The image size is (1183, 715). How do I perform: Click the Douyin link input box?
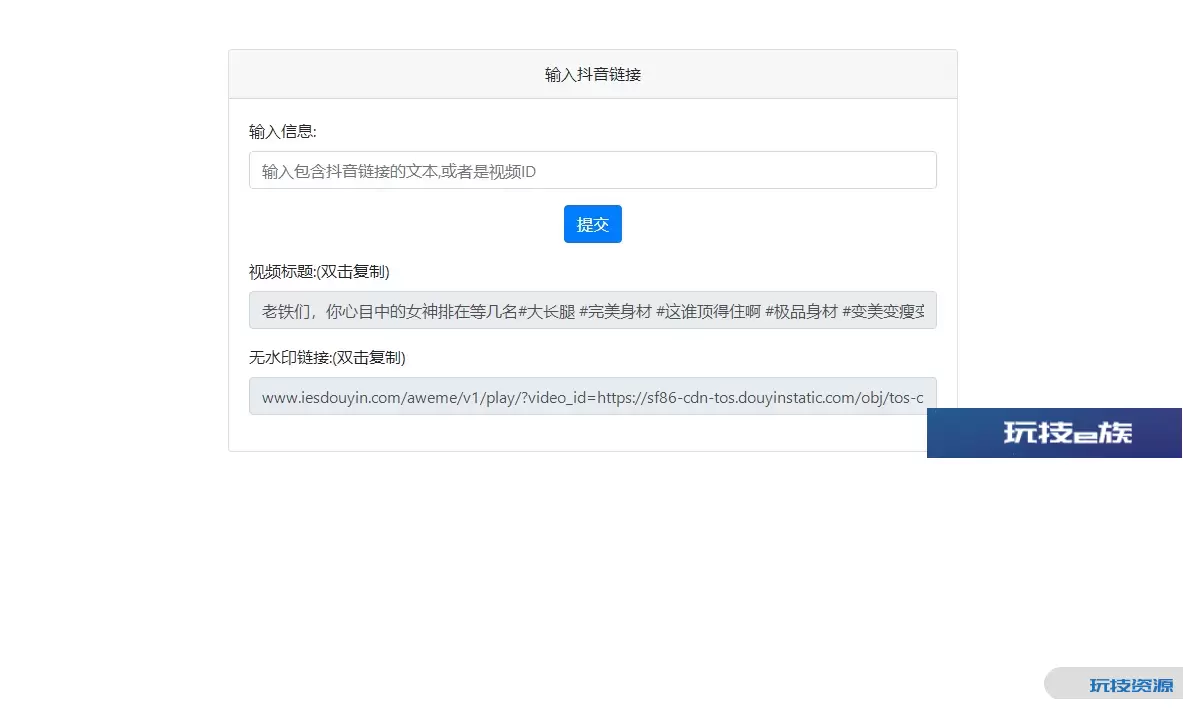tap(592, 170)
